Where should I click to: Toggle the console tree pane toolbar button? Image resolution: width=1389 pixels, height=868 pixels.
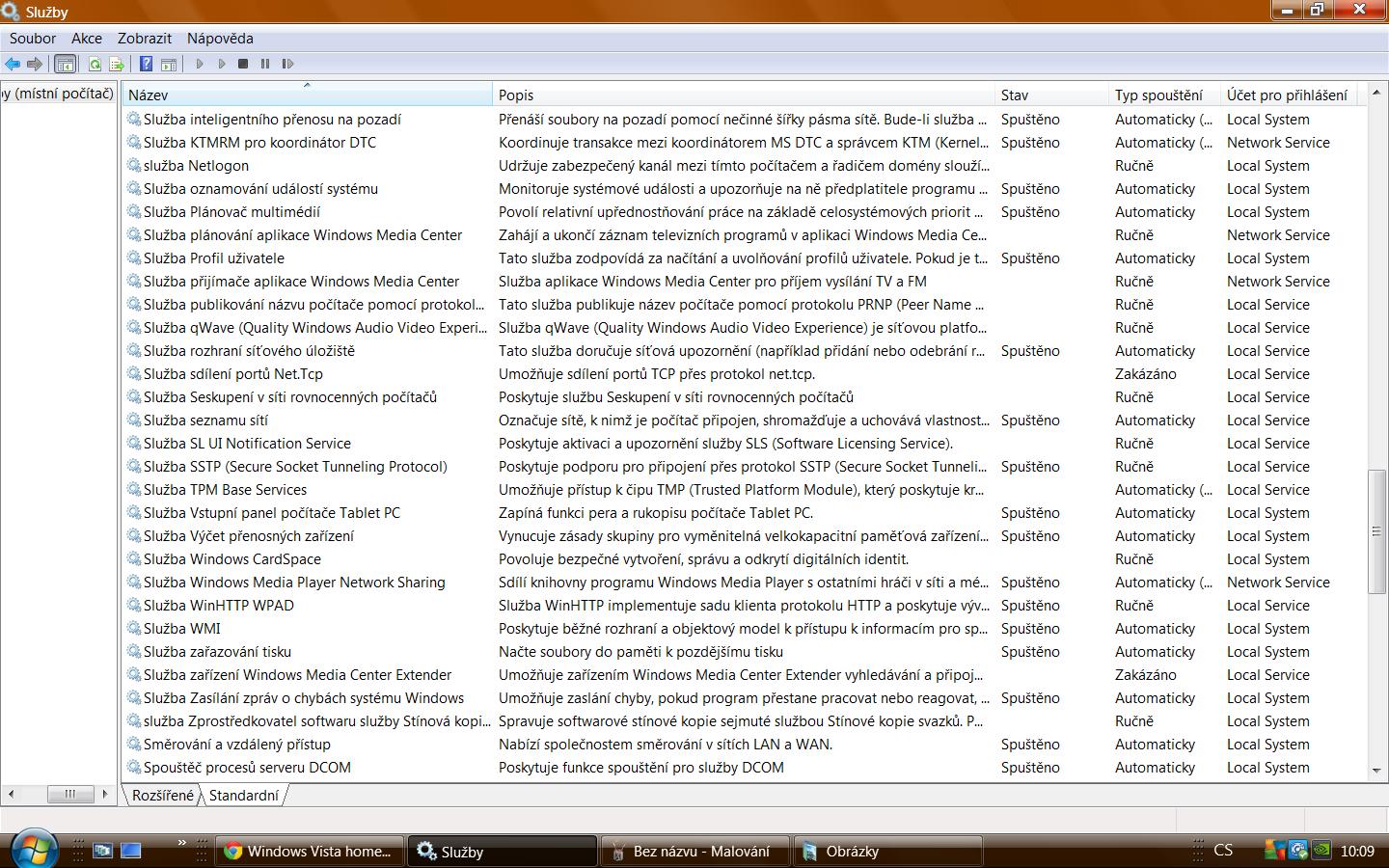pyautogui.click(x=65, y=64)
